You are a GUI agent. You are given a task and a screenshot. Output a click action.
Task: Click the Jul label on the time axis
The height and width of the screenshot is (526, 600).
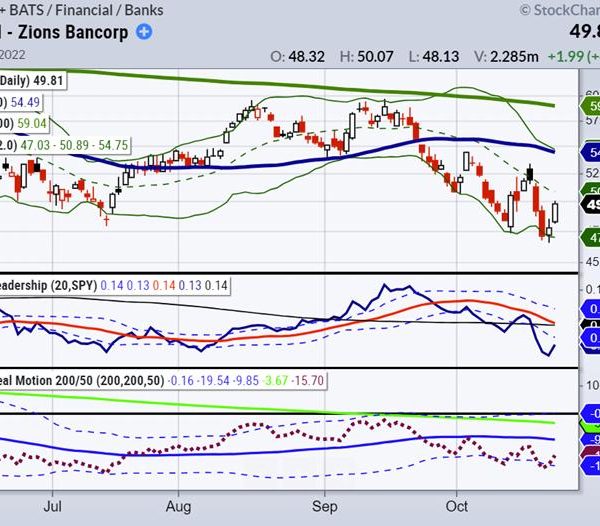52,506
